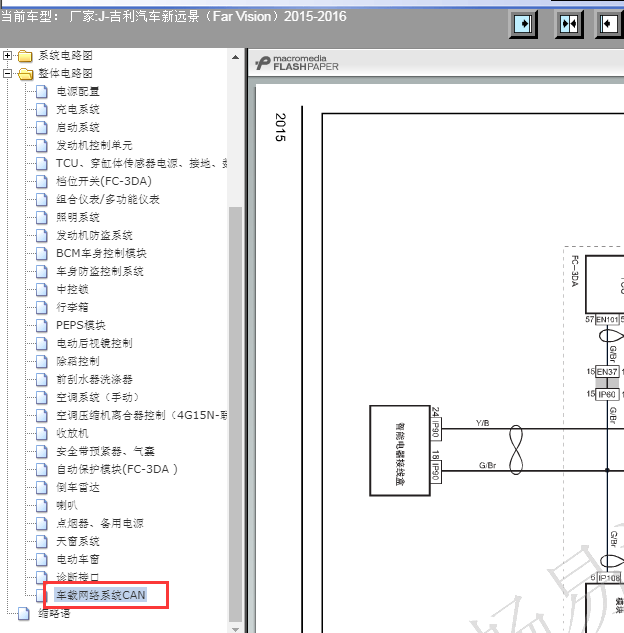Click the Macromedia FlashPaper logo
Image resolution: width=624 pixels, height=633 pixels.
click(x=297, y=63)
